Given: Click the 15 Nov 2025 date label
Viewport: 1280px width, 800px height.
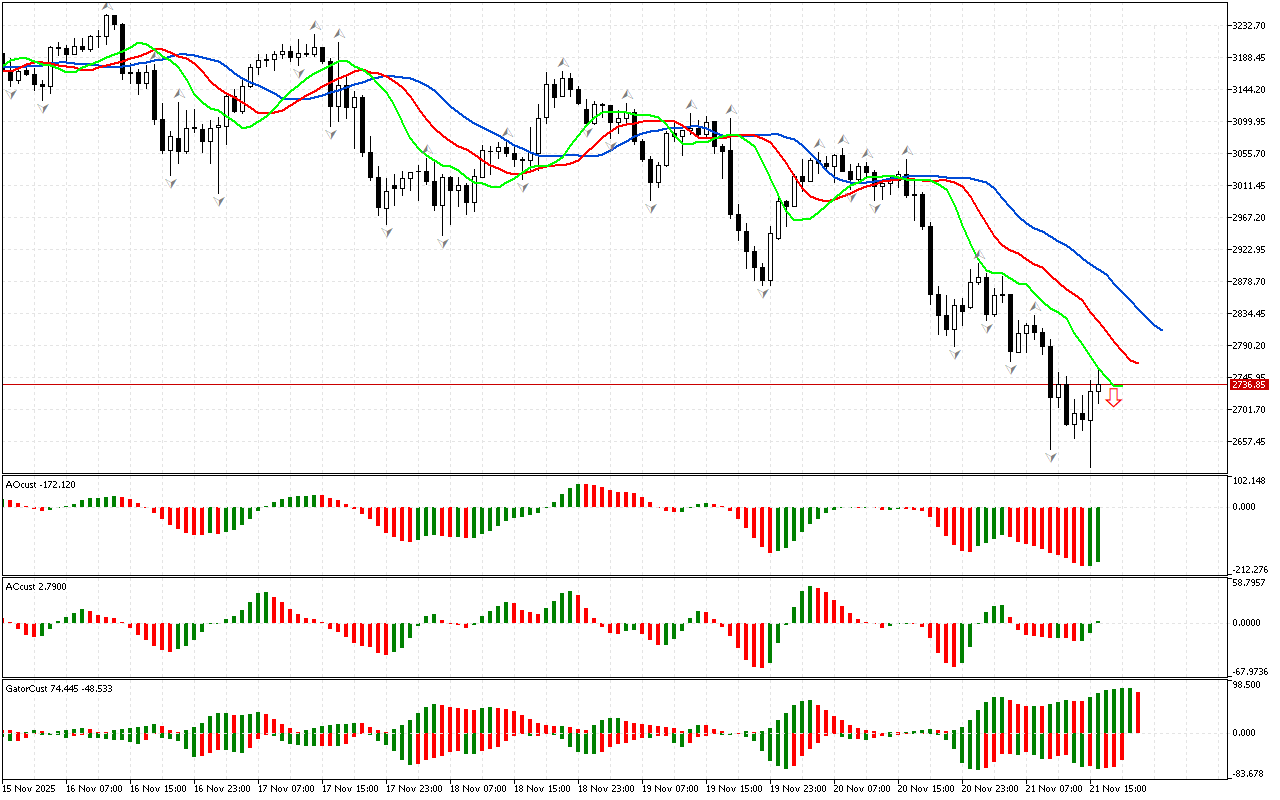Looking at the screenshot, I should pyautogui.click(x=32, y=788).
